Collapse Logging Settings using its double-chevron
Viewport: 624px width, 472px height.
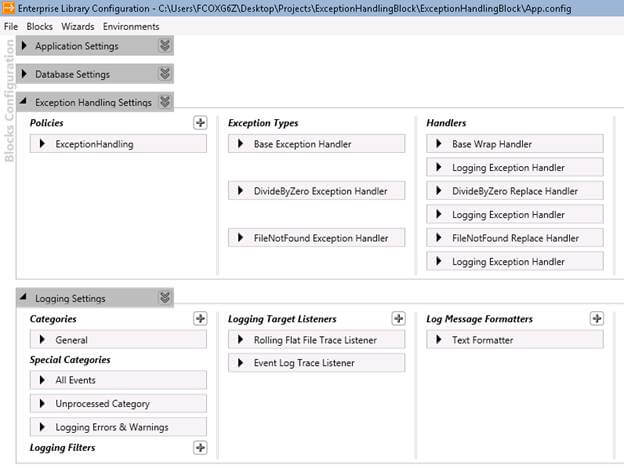pos(165,297)
